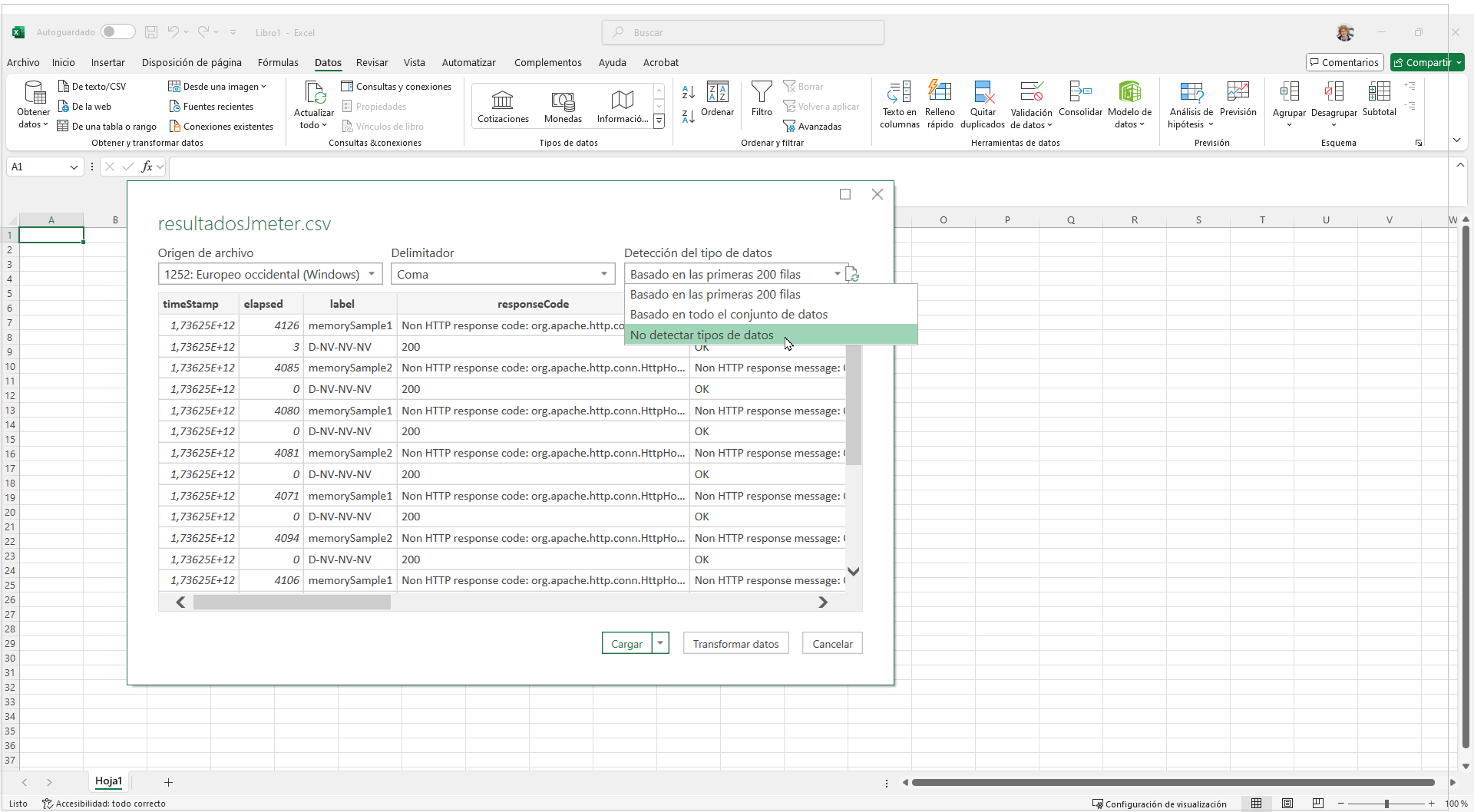Image resolution: width=1474 pixels, height=812 pixels.
Task: Refresh data type detection icon
Action: tap(852, 275)
